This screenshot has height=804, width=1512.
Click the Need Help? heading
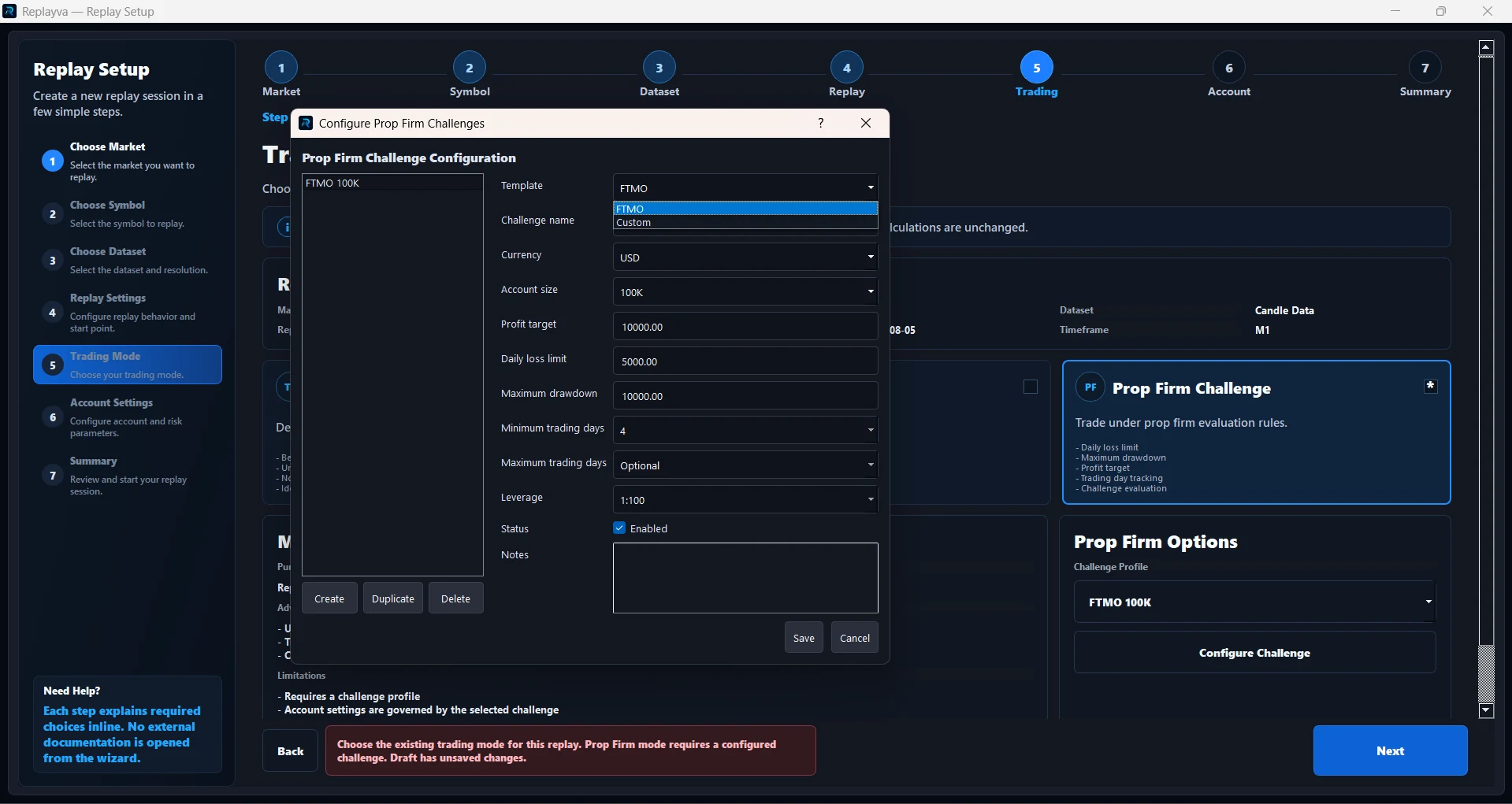click(x=72, y=691)
